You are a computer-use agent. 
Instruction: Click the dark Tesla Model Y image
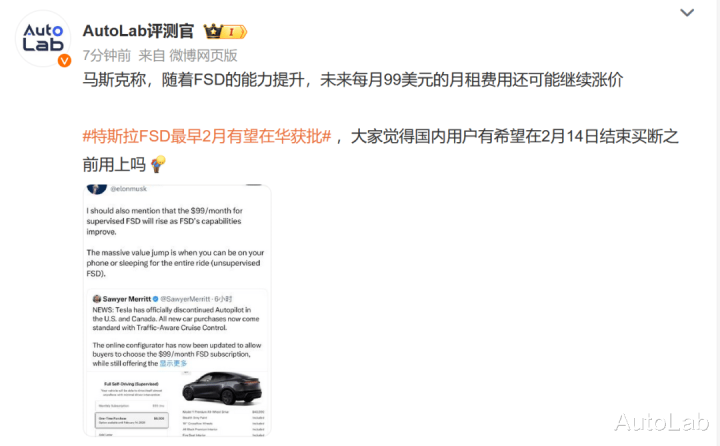pos(222,388)
